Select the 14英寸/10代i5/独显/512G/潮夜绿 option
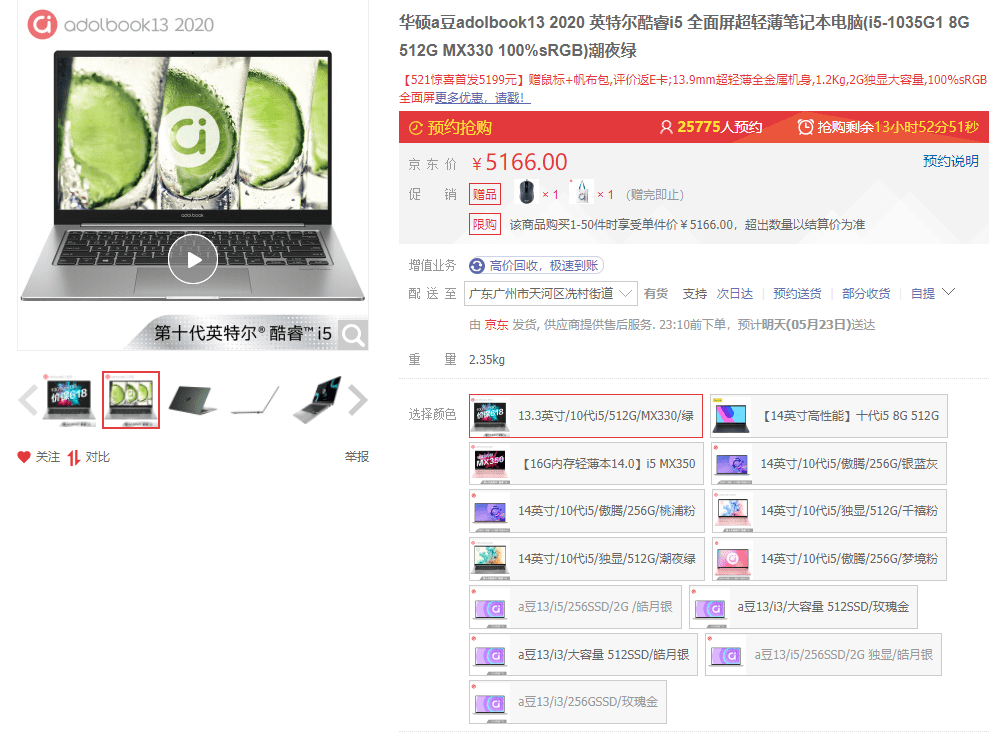Image resolution: width=994 pixels, height=739 pixels. [585, 558]
